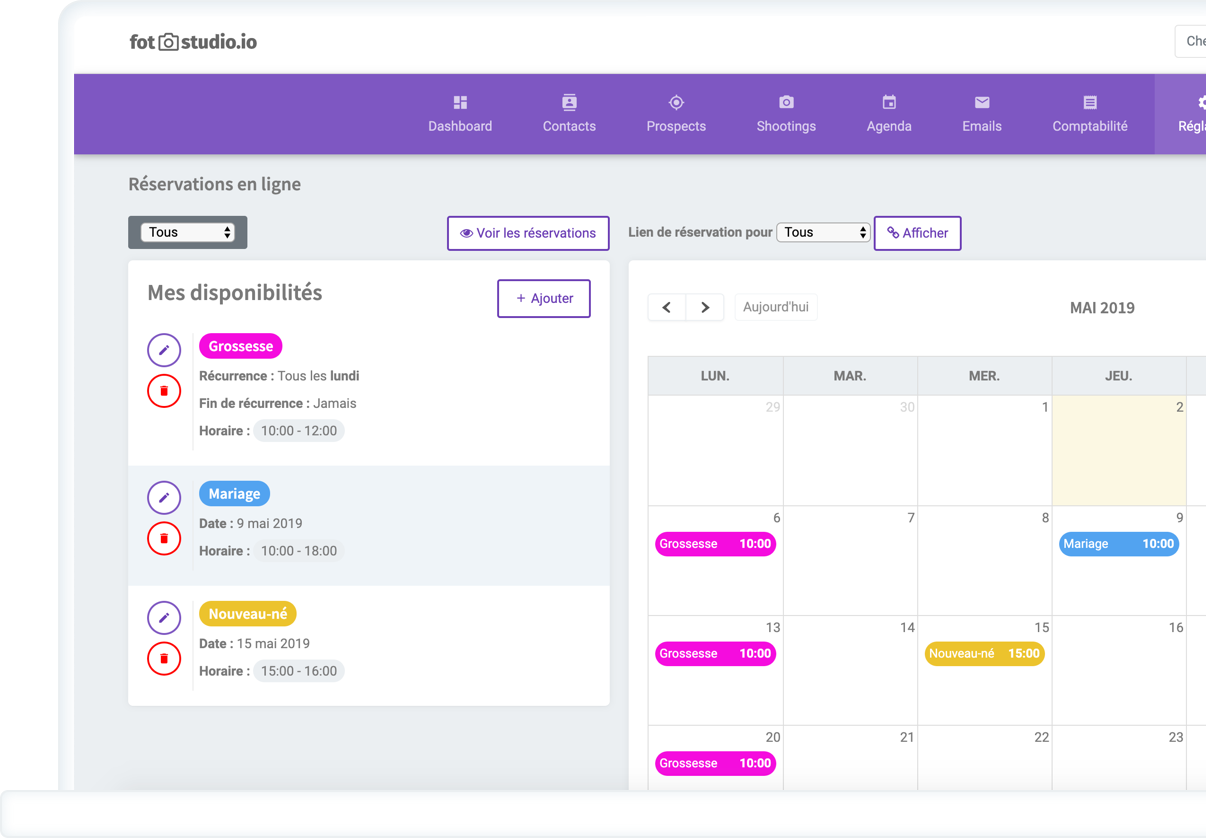Click the edit pencil icon for Mariage
The width and height of the screenshot is (1206, 838).
pyautogui.click(x=164, y=498)
